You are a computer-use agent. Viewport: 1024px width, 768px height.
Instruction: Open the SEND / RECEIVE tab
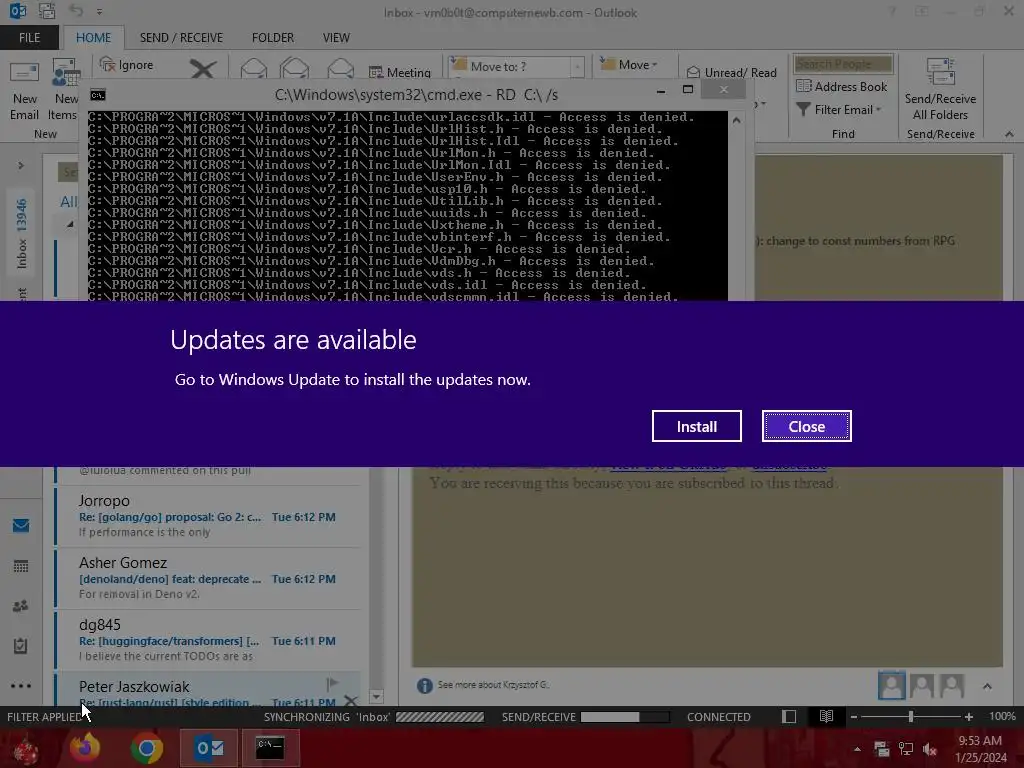(x=181, y=38)
